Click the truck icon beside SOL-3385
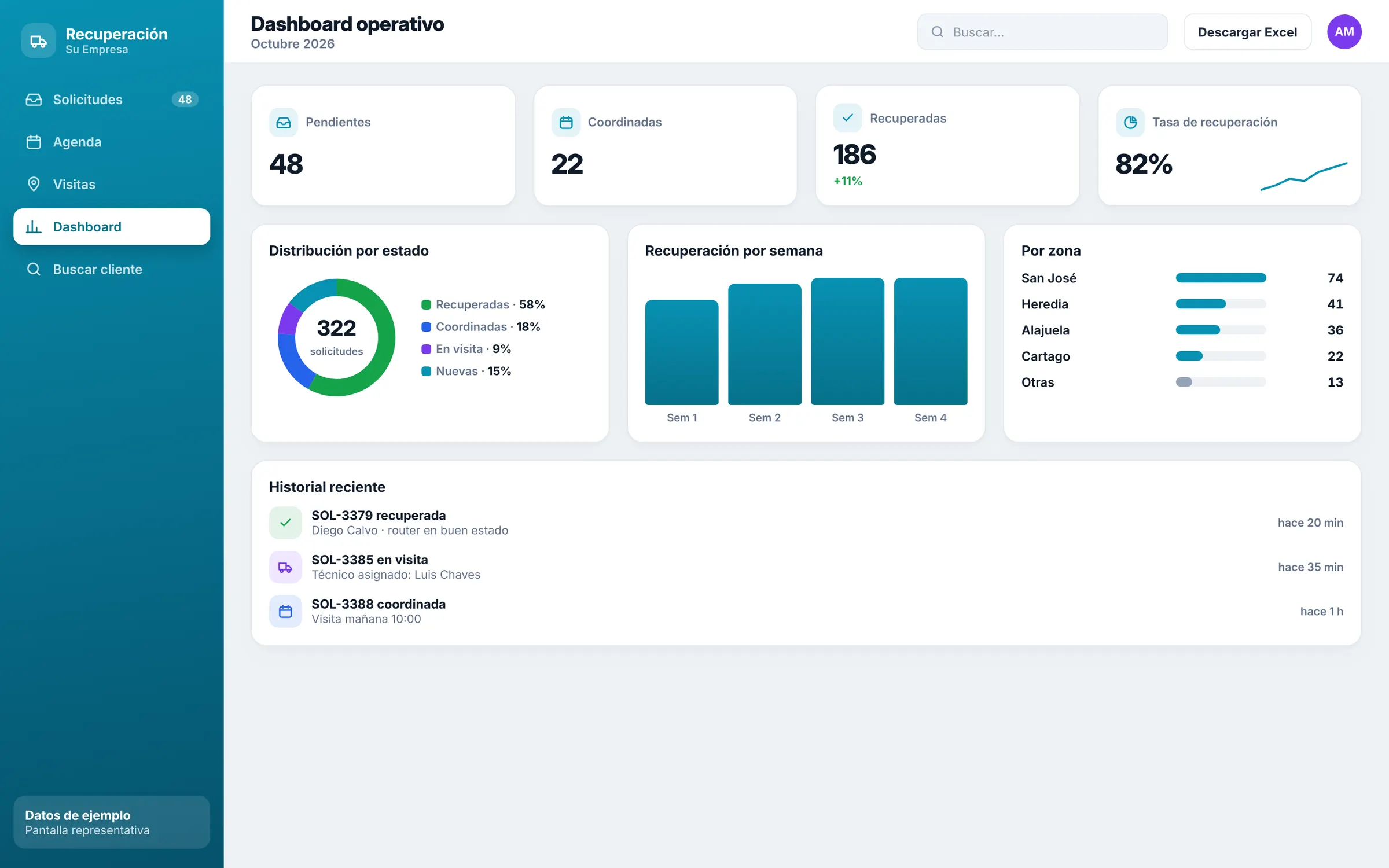This screenshot has height=868, width=1389. coord(285,567)
